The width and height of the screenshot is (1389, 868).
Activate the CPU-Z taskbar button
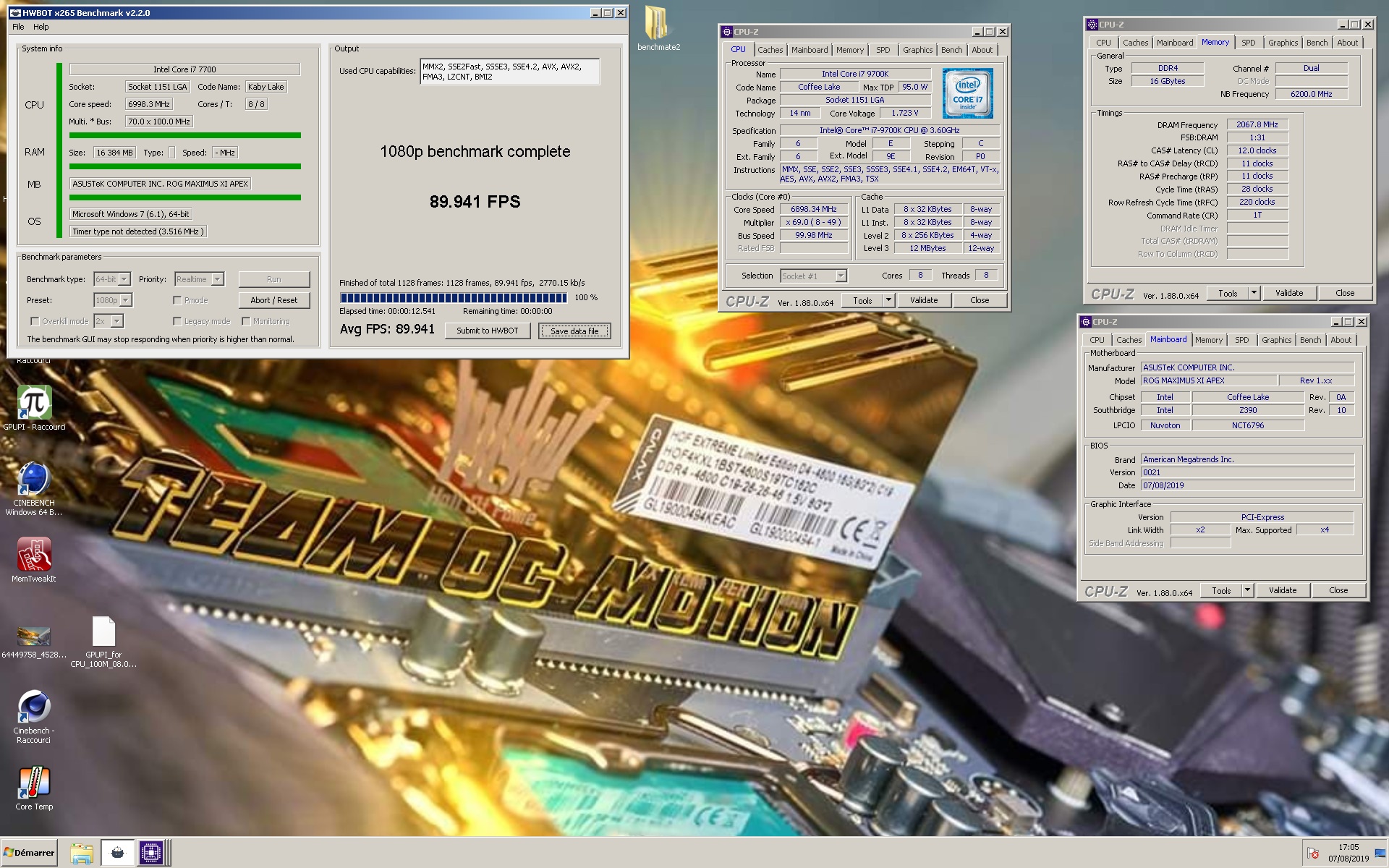(151, 853)
